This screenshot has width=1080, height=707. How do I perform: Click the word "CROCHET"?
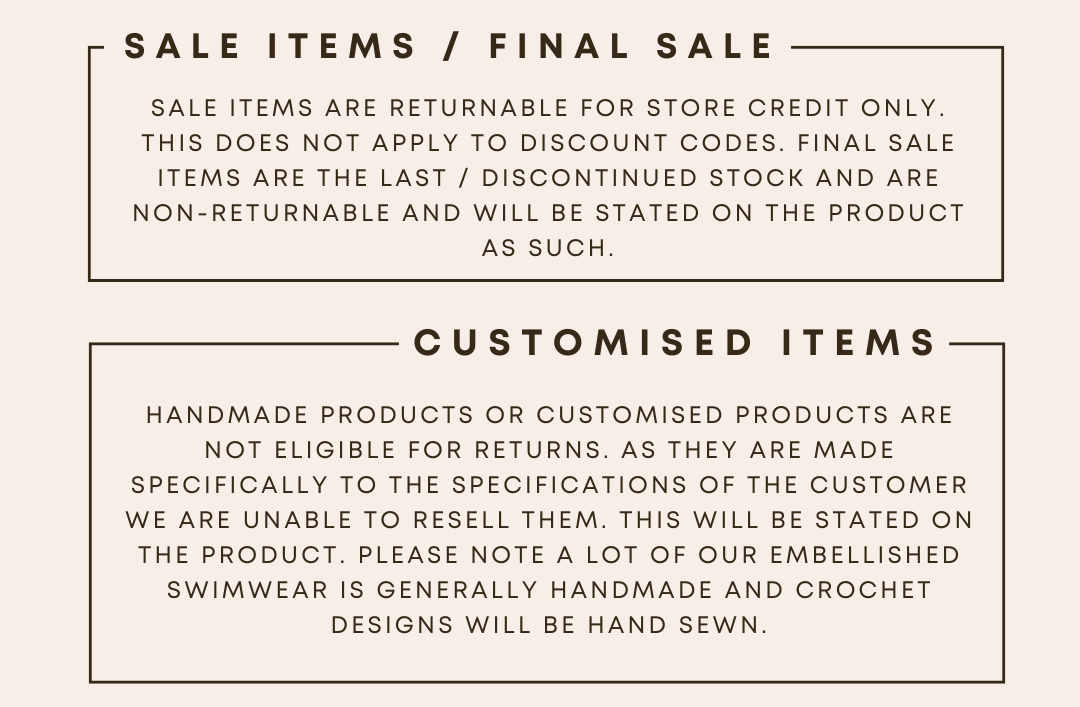point(863,590)
